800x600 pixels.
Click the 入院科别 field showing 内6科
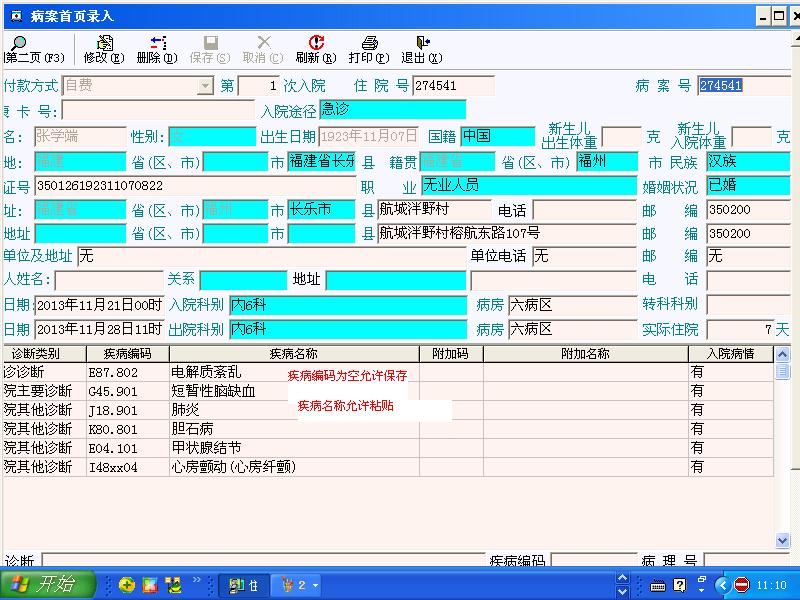click(348, 305)
